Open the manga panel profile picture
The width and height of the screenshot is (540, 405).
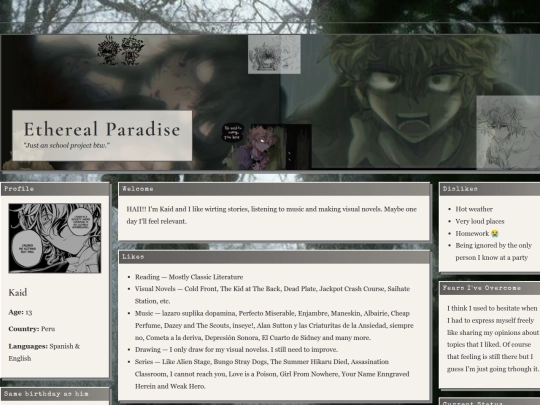55,238
